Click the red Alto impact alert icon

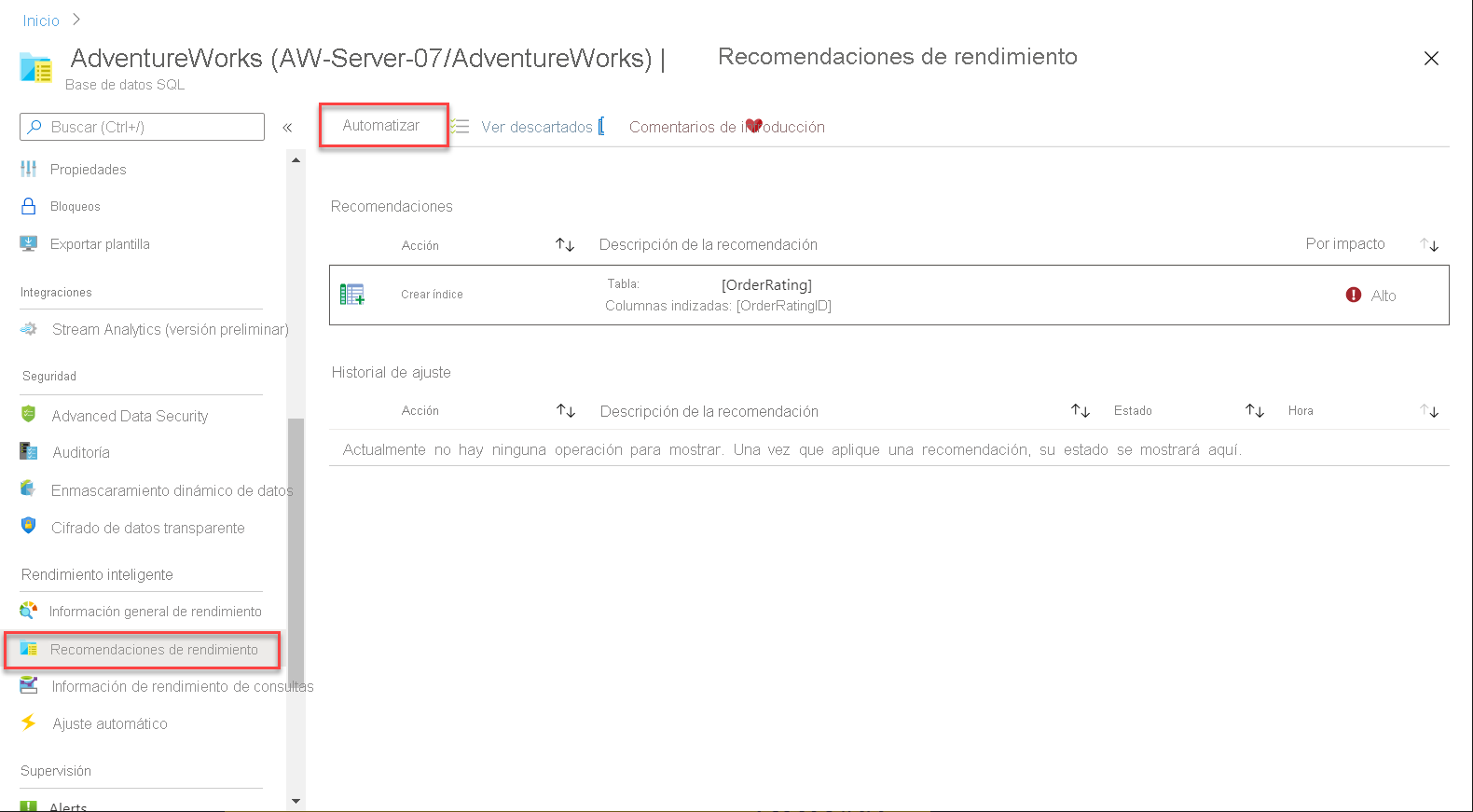pos(1354,295)
